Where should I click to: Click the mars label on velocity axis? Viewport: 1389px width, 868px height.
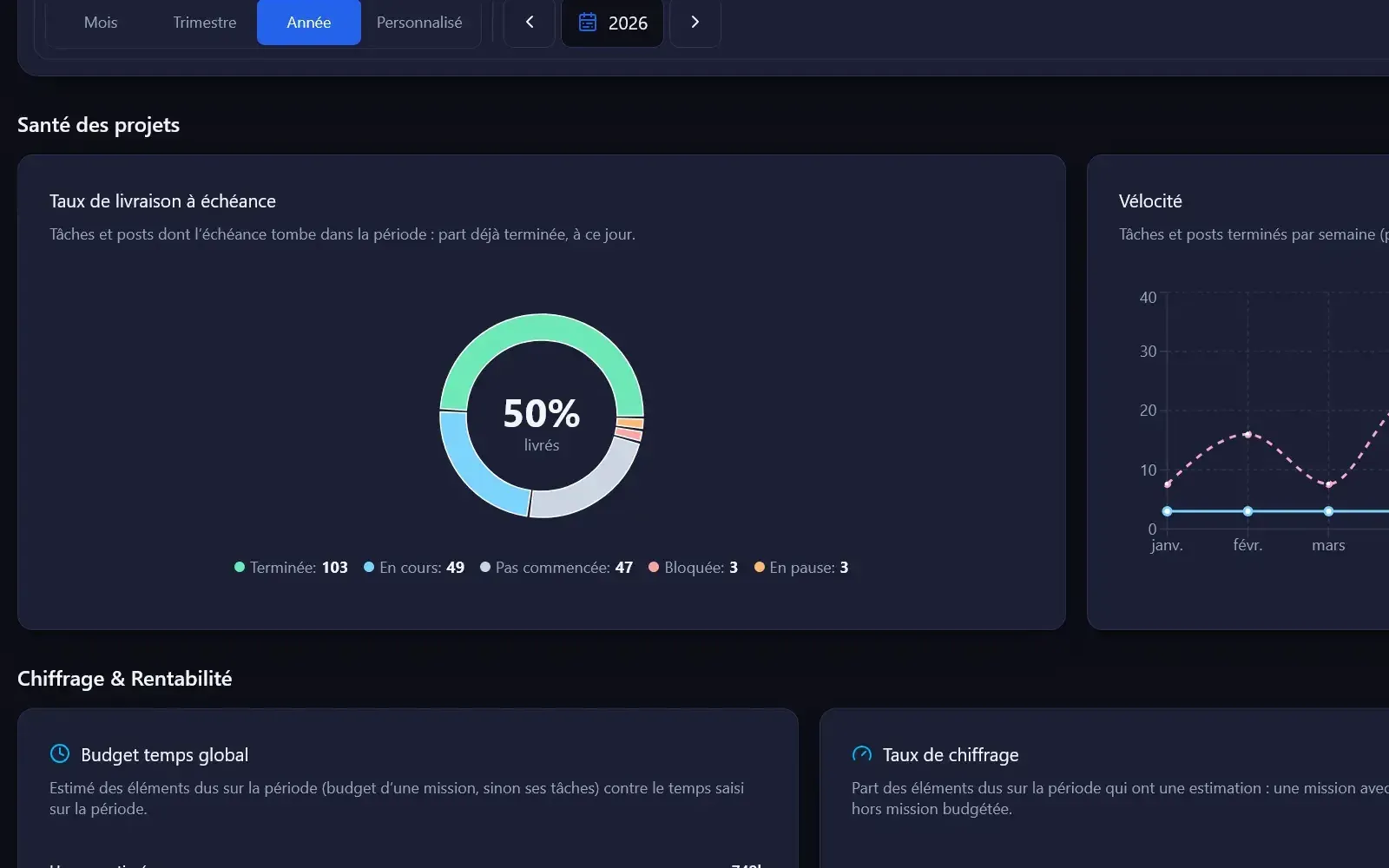[1328, 545]
